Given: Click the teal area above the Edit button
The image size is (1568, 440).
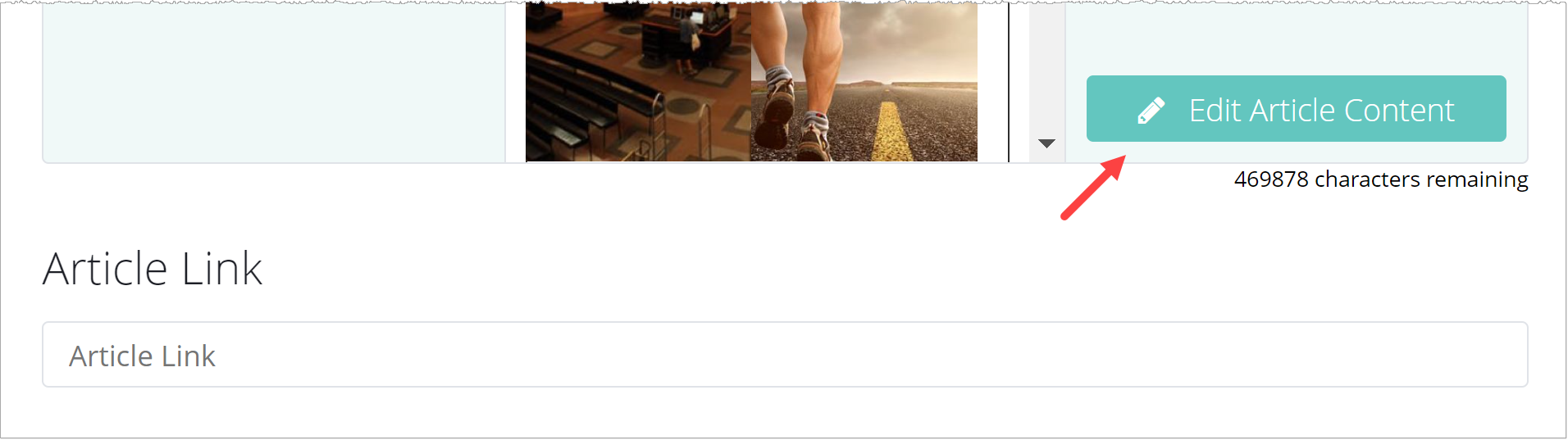Looking at the screenshot, I should point(1296,39).
